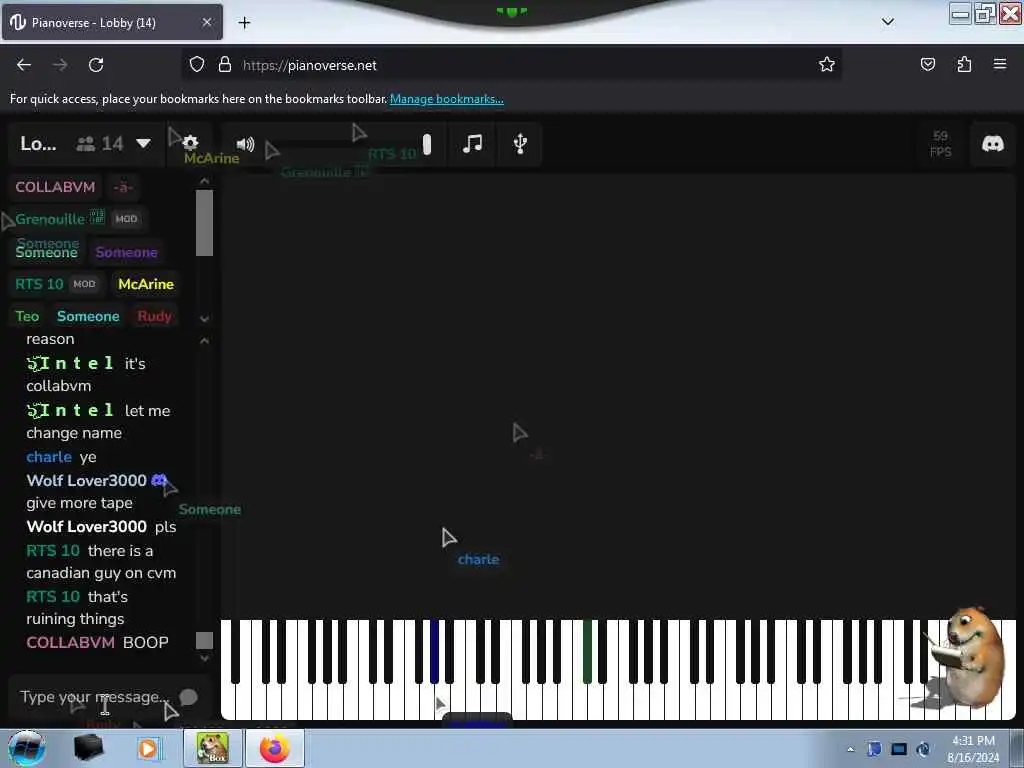
Task: Click the Lobby room name
Action: click(x=38, y=144)
